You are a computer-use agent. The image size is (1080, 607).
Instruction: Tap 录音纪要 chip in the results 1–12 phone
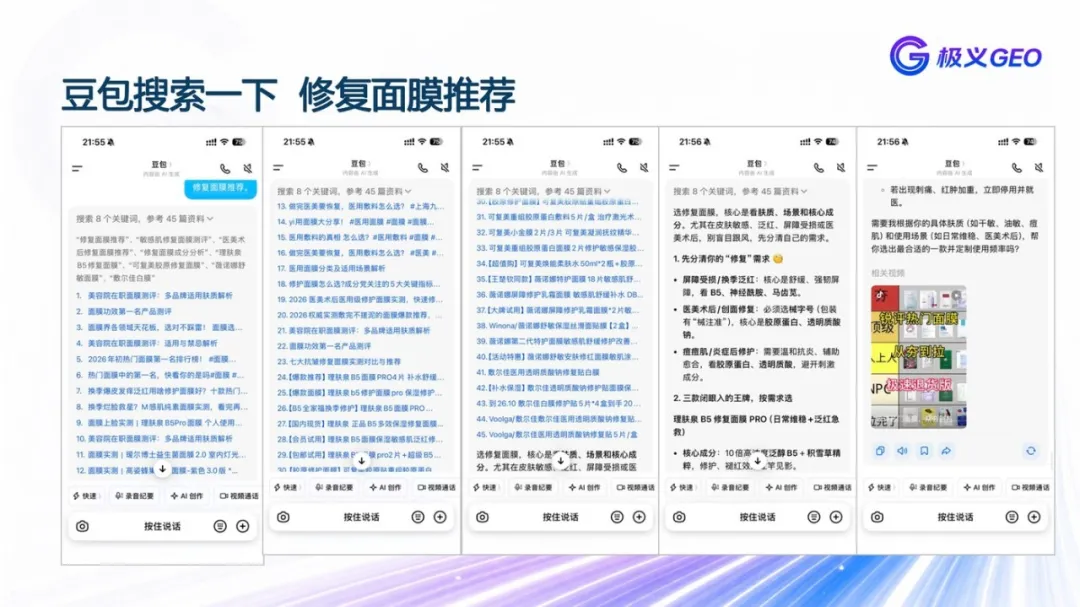(135, 496)
